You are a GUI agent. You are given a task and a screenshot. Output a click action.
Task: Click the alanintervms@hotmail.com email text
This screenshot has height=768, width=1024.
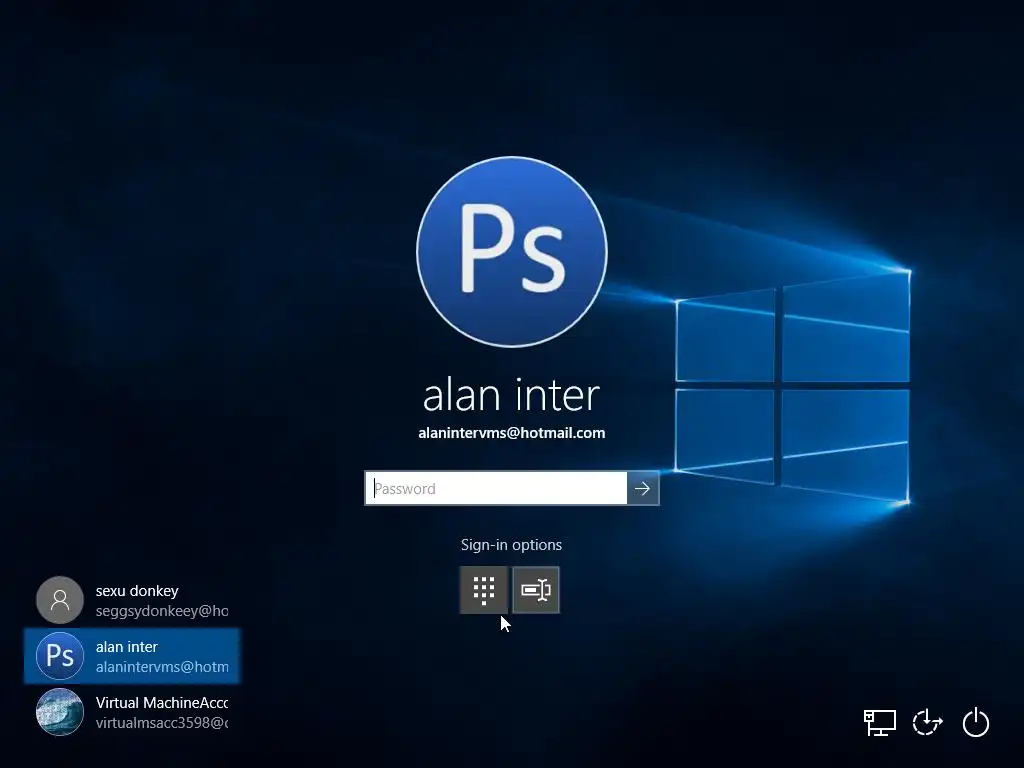(511, 433)
